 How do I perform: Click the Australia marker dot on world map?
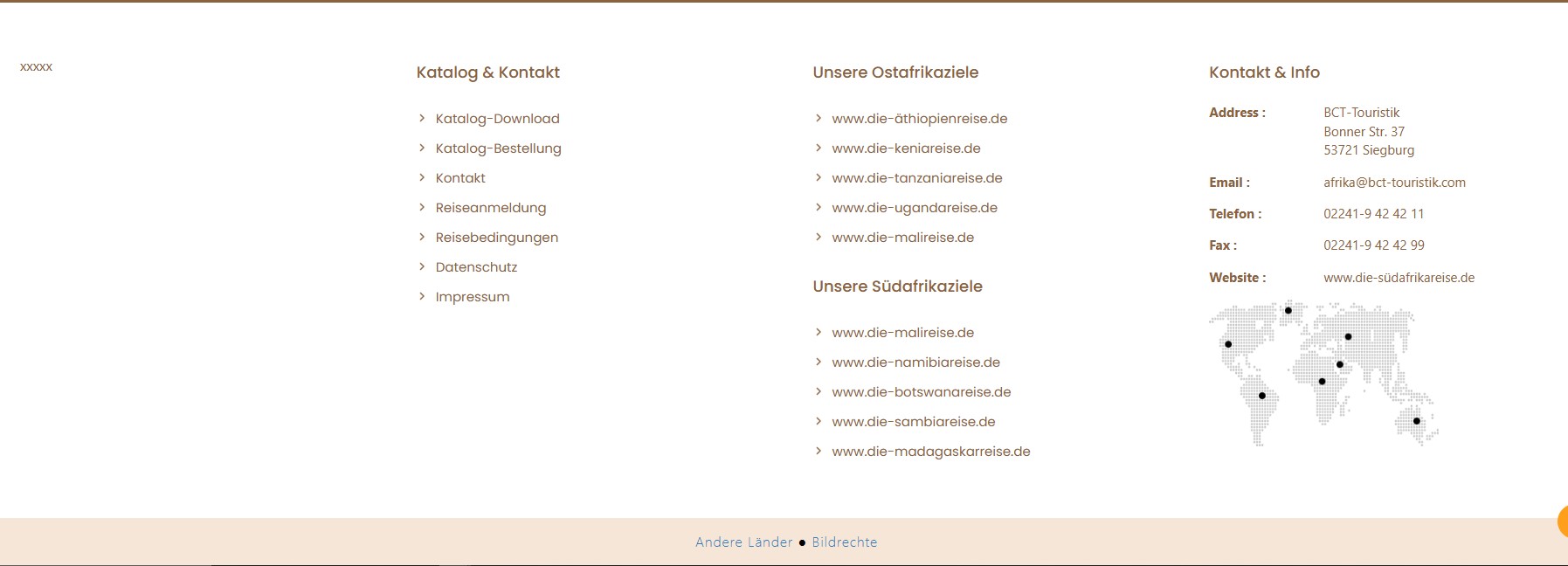tap(1416, 421)
